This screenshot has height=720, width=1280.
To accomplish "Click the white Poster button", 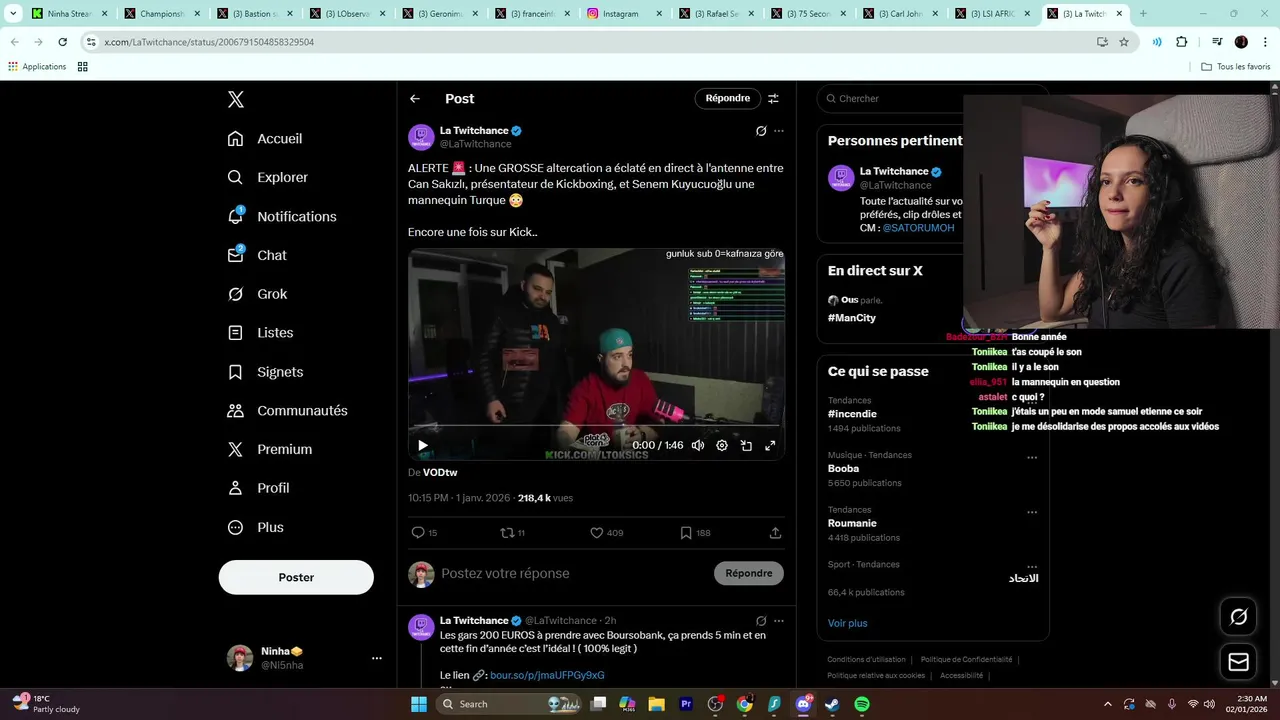I will coord(296,577).
